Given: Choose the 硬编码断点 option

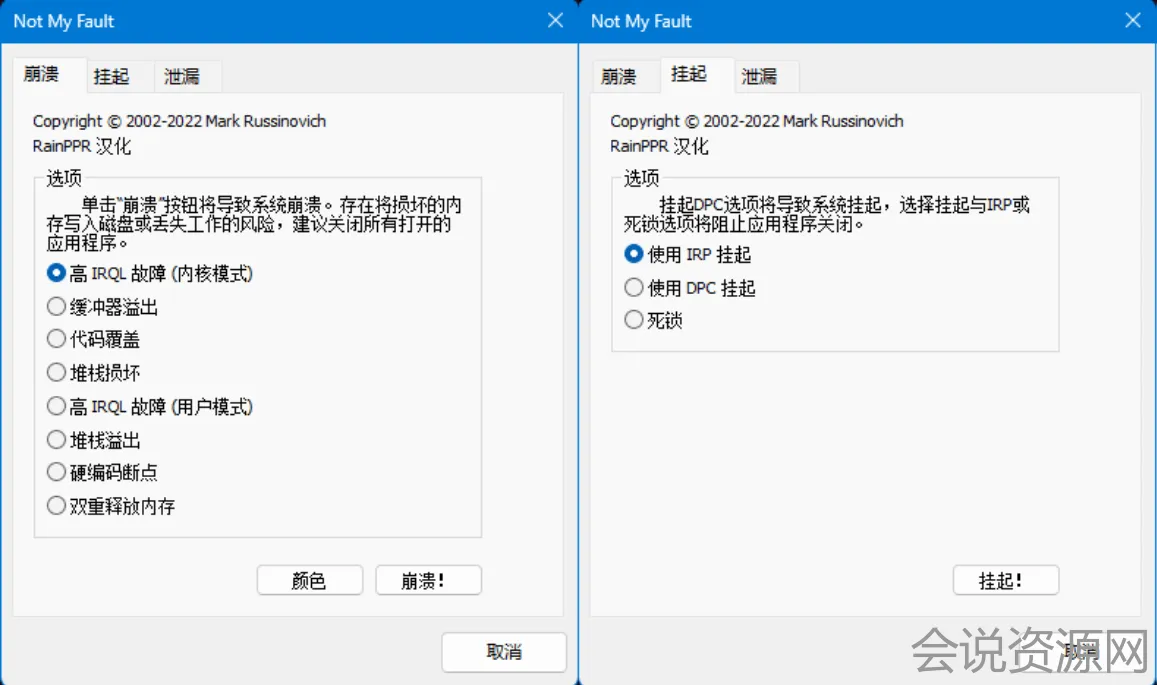Looking at the screenshot, I should [x=57, y=473].
